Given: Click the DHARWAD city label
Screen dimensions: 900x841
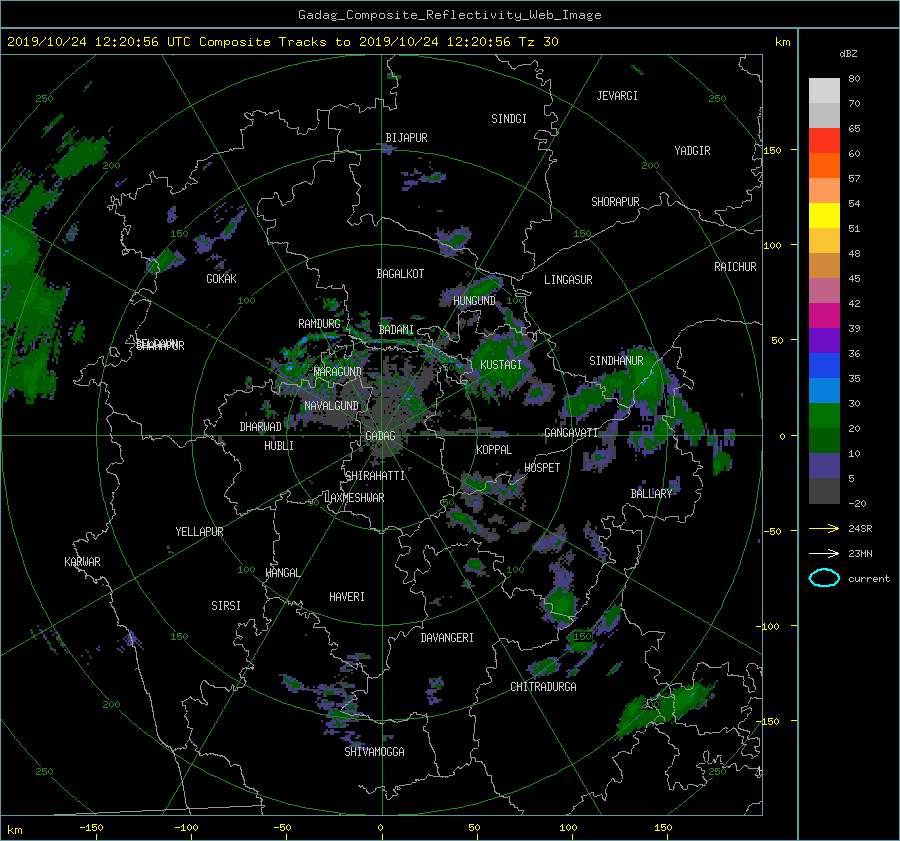Looking at the screenshot, I should [261, 427].
